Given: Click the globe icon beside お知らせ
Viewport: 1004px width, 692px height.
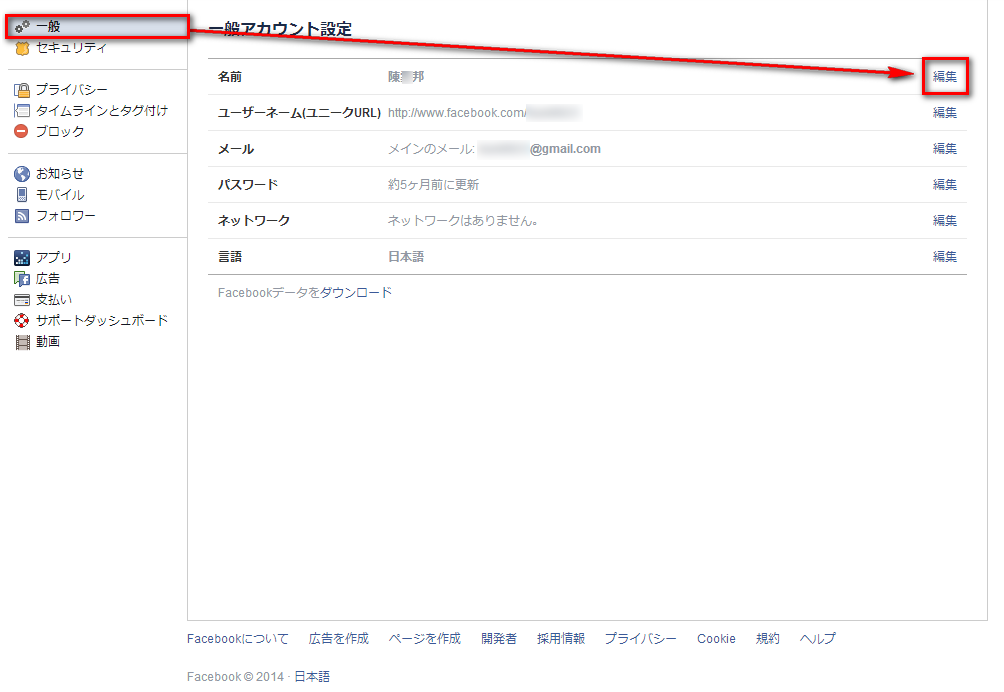Looking at the screenshot, I should (x=22, y=173).
